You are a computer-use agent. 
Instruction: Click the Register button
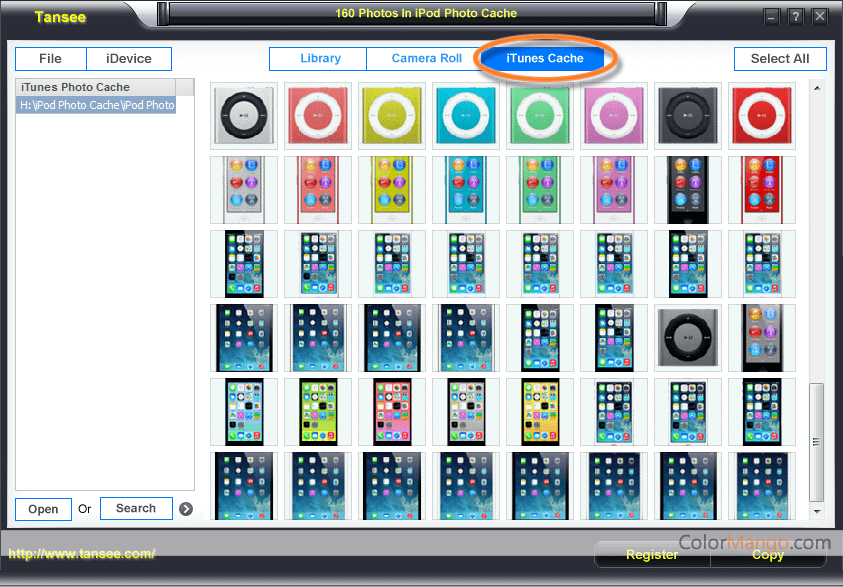pos(651,555)
